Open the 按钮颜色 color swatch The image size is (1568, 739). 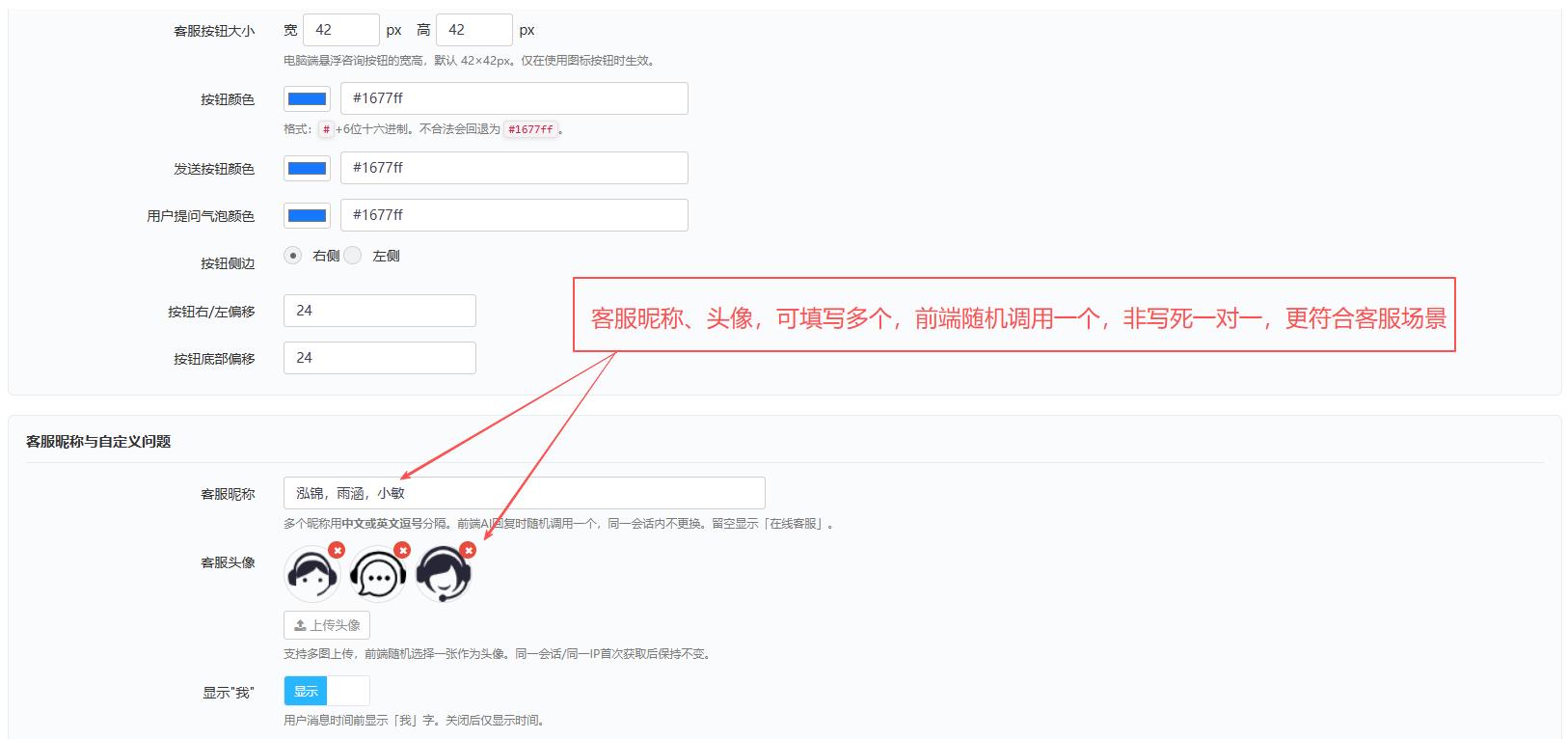[x=308, y=98]
